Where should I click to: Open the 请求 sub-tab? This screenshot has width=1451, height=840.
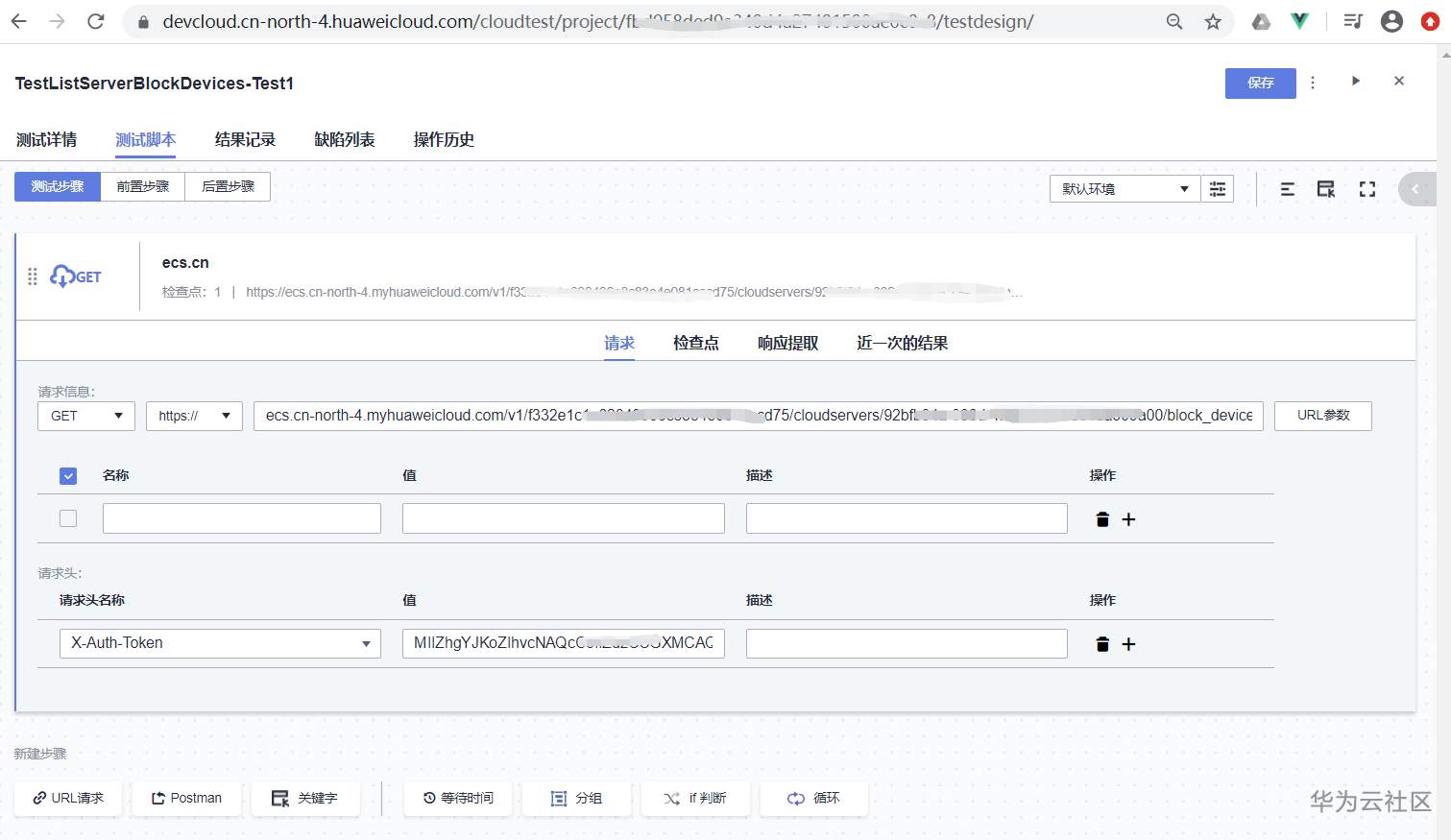click(619, 343)
